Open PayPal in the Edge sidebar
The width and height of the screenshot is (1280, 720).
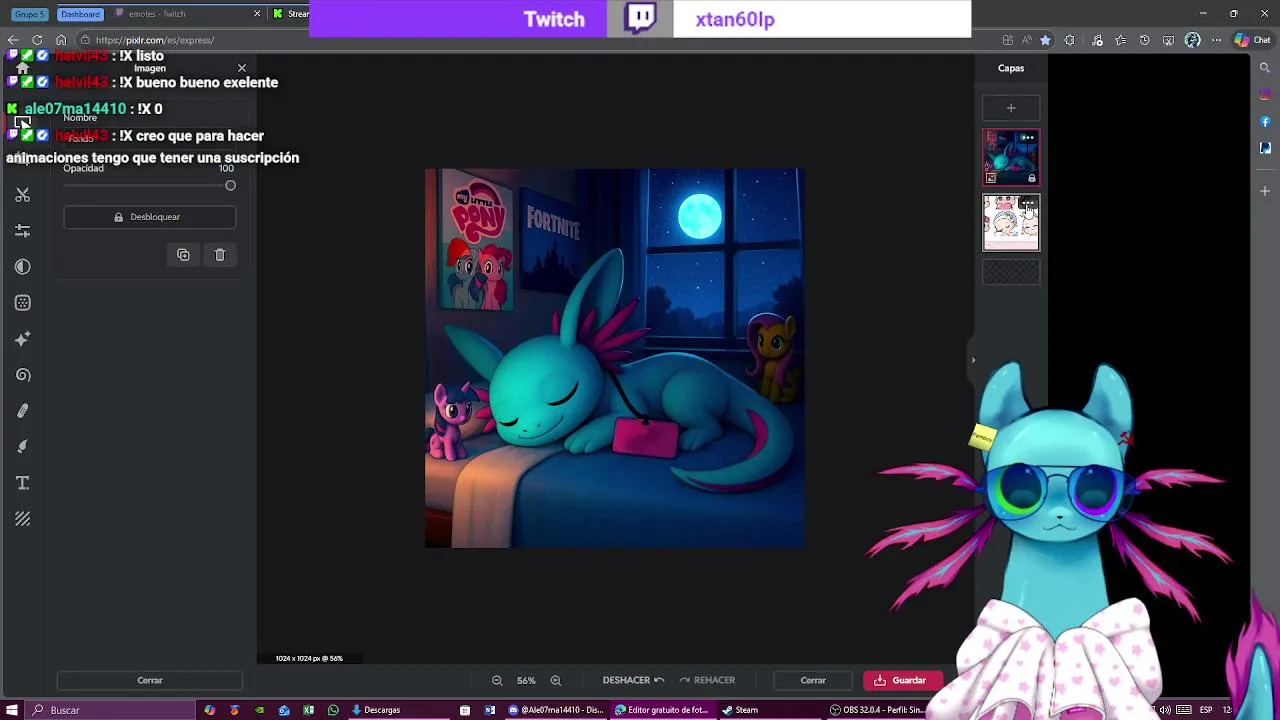coord(1265,148)
